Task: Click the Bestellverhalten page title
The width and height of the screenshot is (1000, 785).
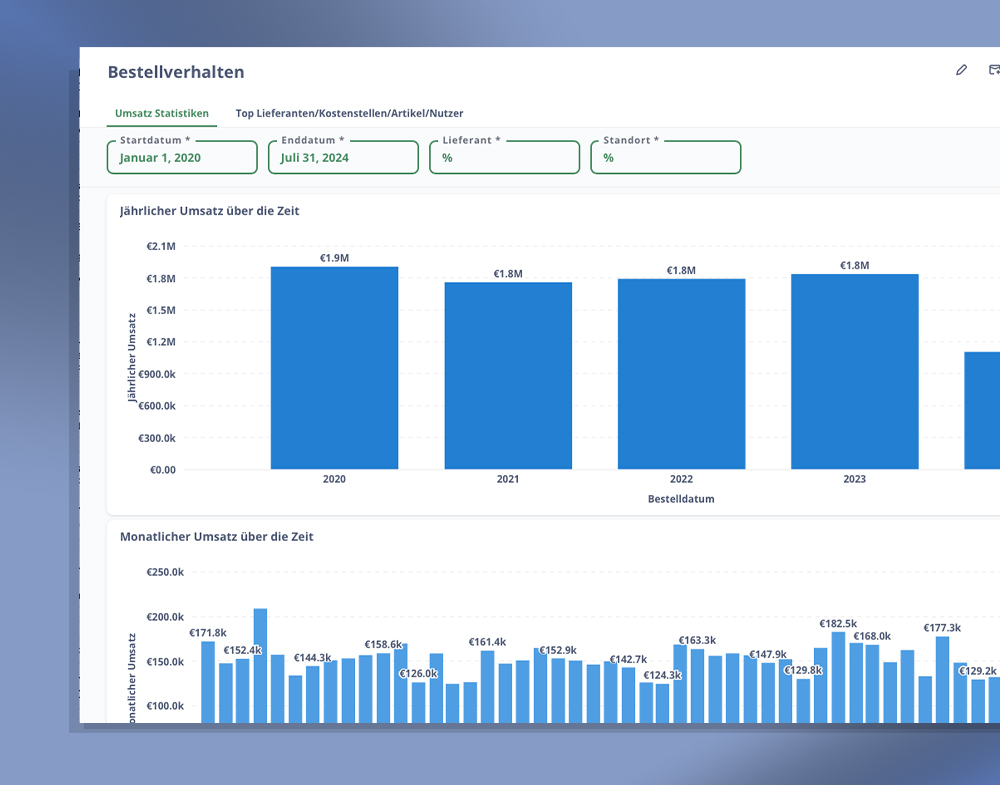Action: point(176,72)
